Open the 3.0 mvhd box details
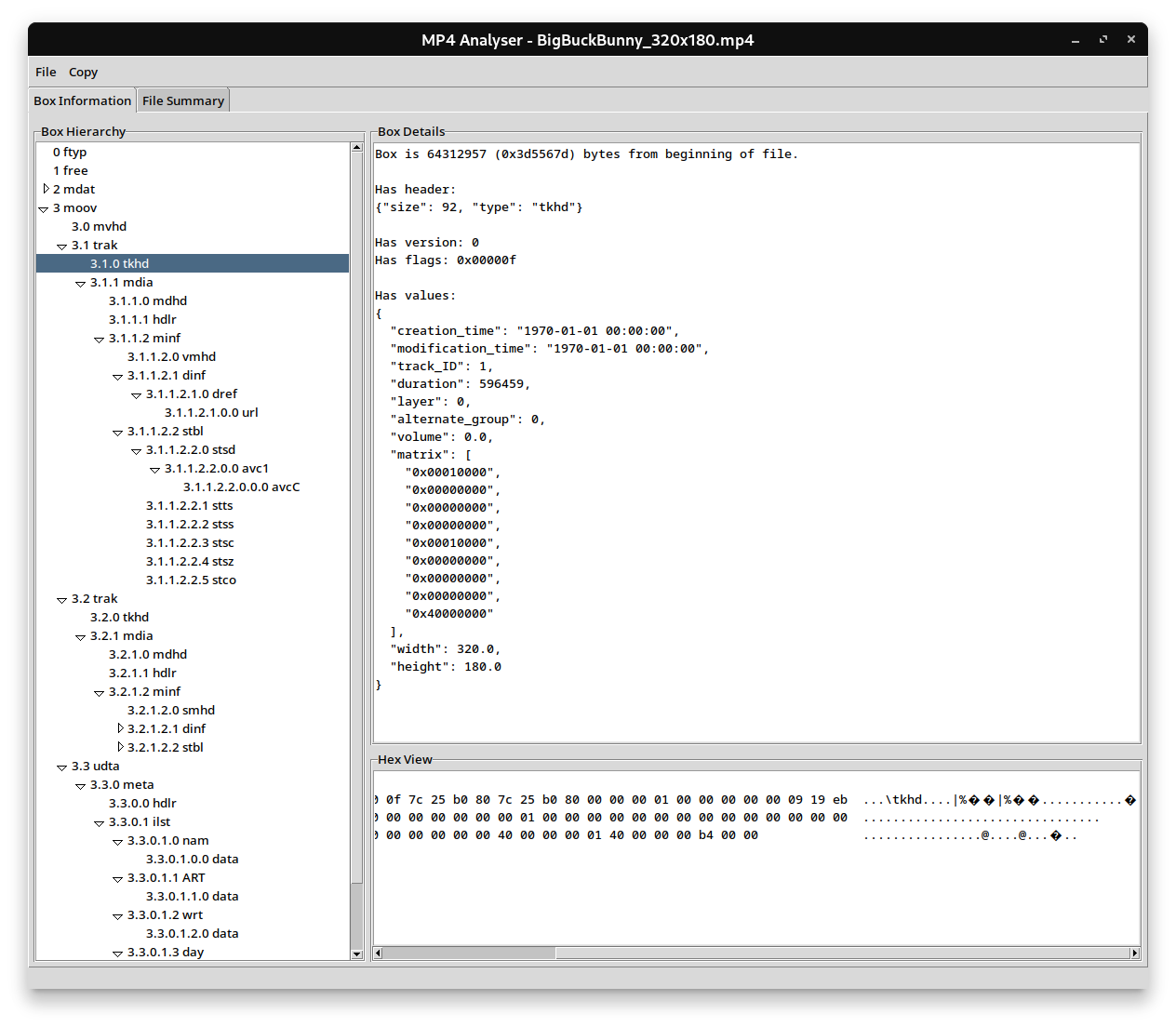The width and height of the screenshot is (1176, 1027). tap(99, 226)
